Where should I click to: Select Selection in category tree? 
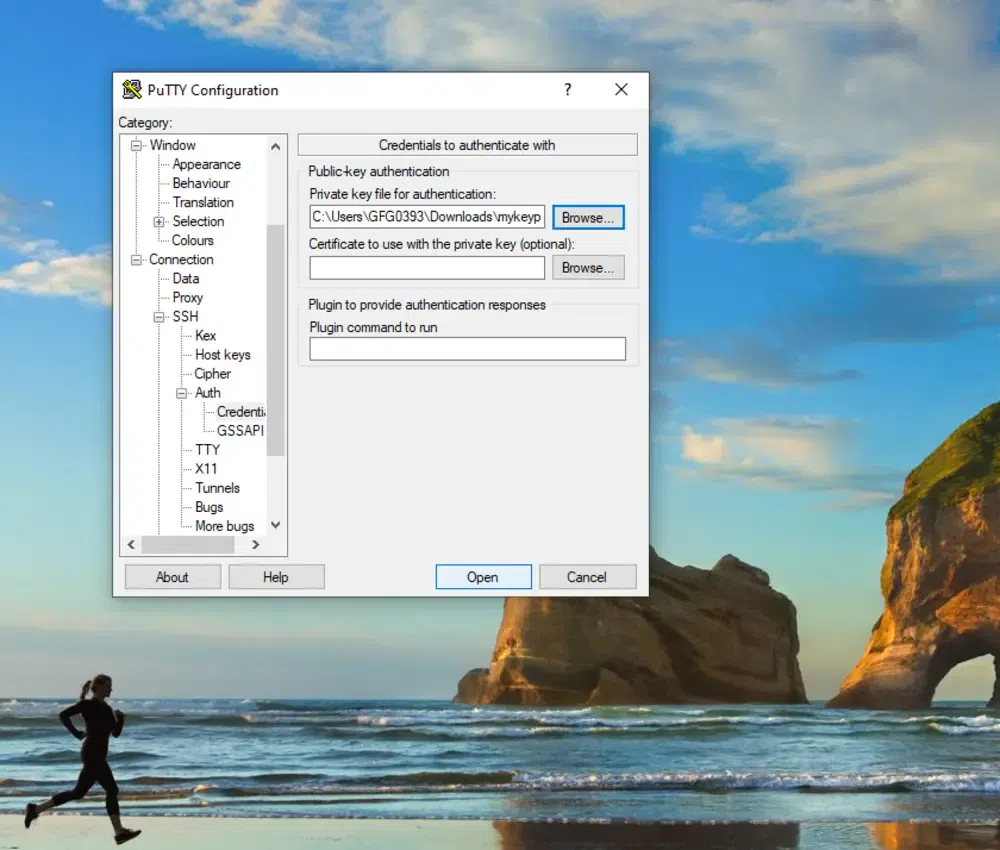(198, 222)
